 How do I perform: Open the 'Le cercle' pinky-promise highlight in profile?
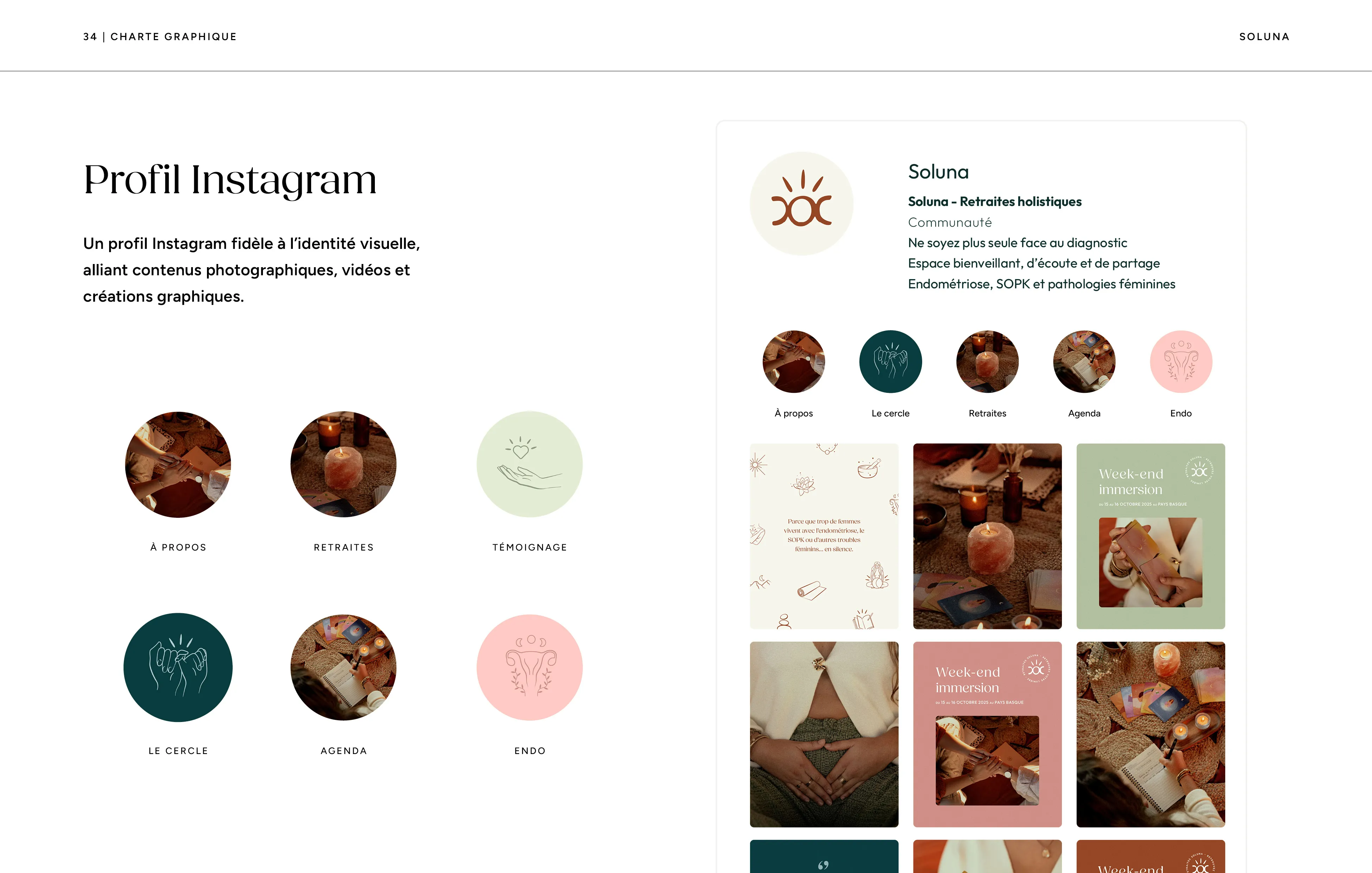point(890,361)
